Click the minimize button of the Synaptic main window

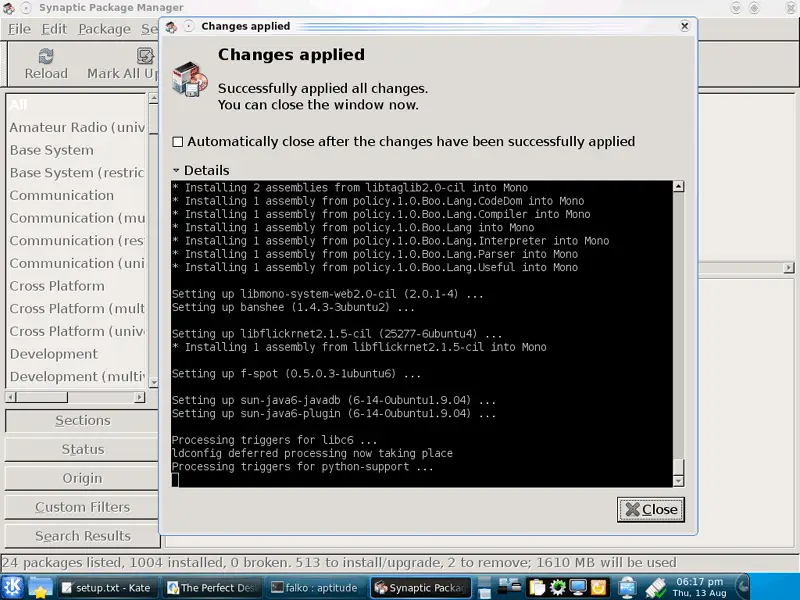pos(736,8)
